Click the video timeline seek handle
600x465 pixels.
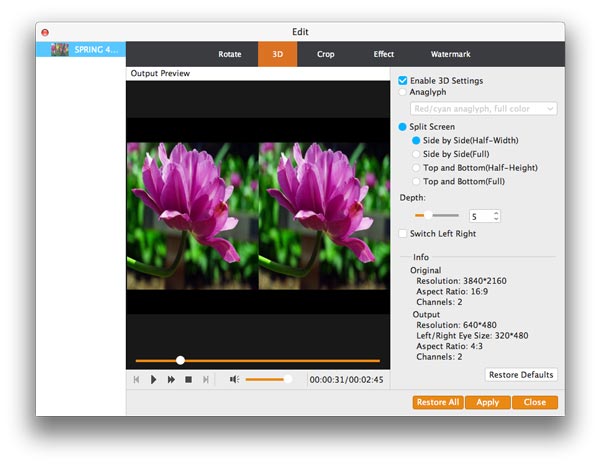(x=180, y=360)
